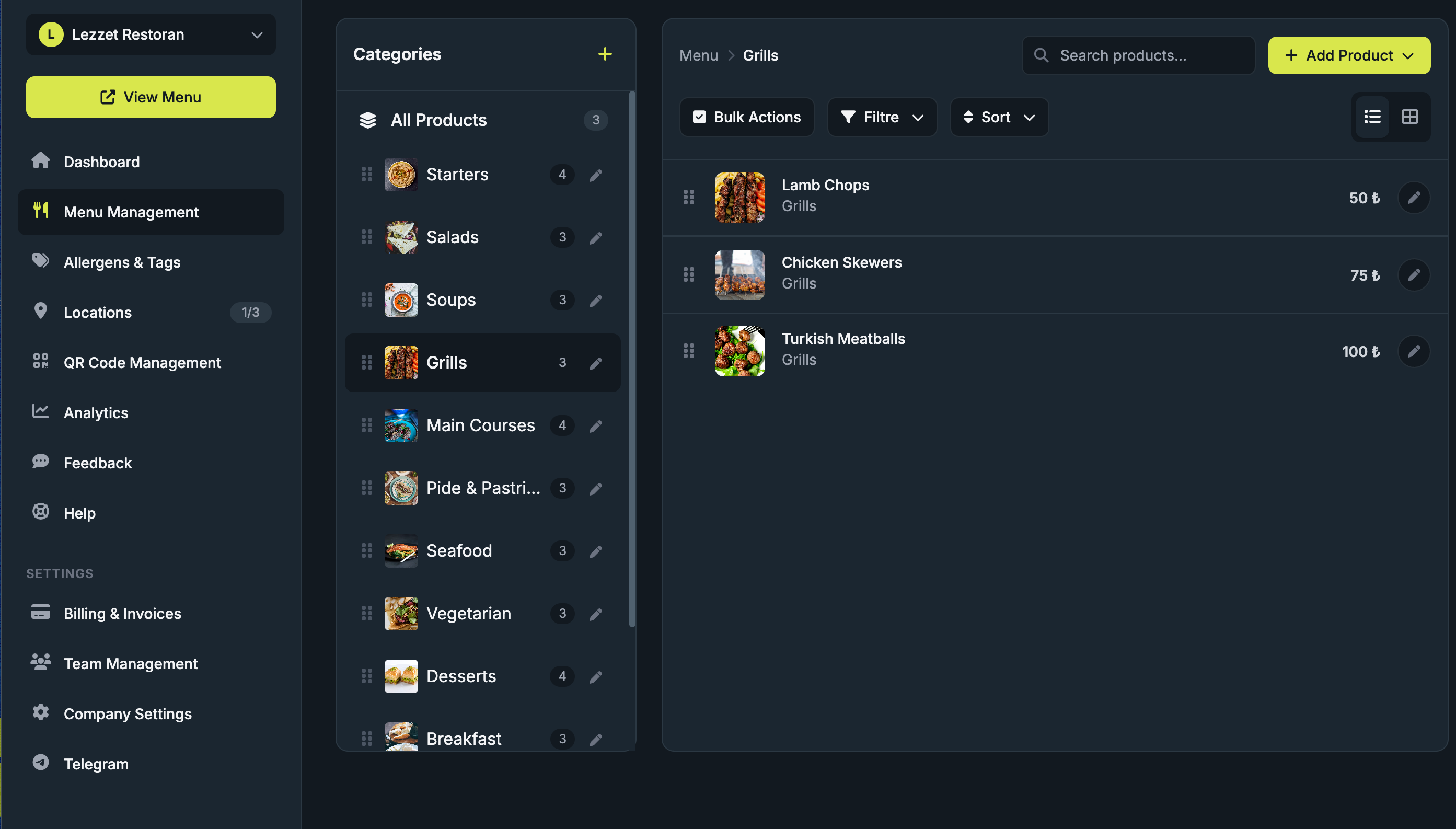1456x829 pixels.
Task: Click the categories list scrollbar
Action: point(632,359)
